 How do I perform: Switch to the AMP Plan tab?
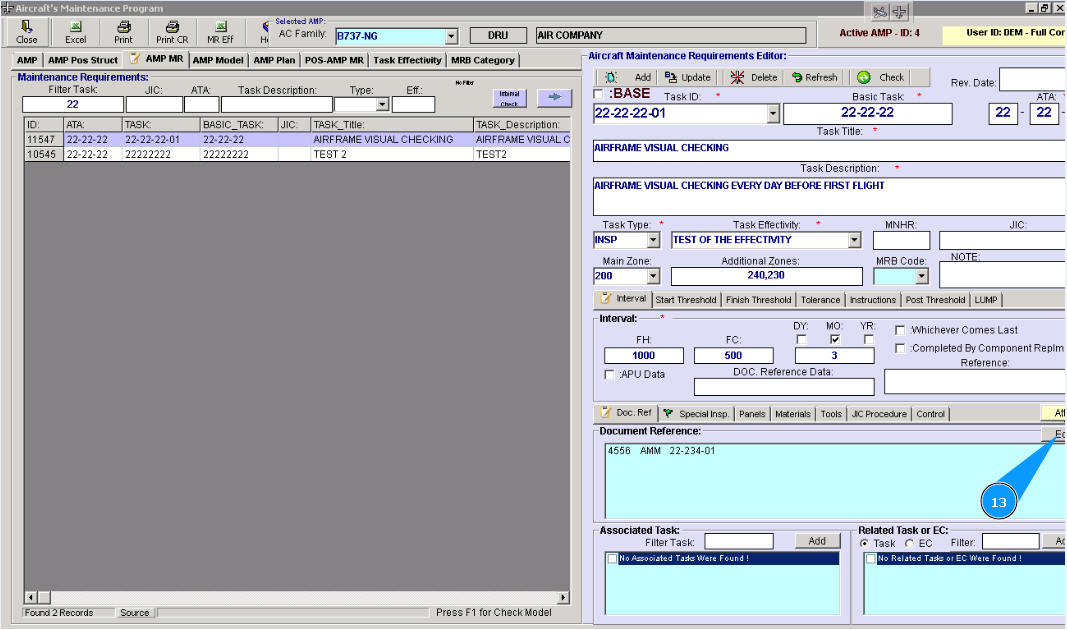click(274, 60)
